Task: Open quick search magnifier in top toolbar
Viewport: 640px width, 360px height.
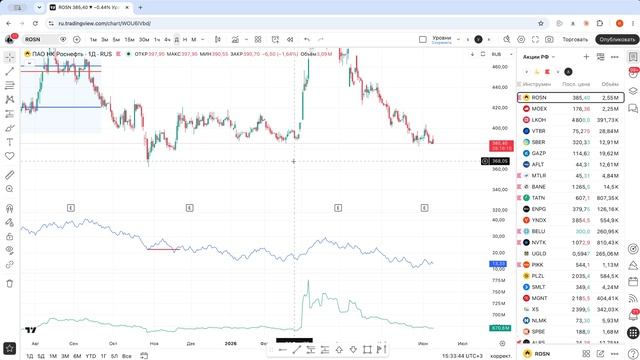Action: click(x=507, y=40)
